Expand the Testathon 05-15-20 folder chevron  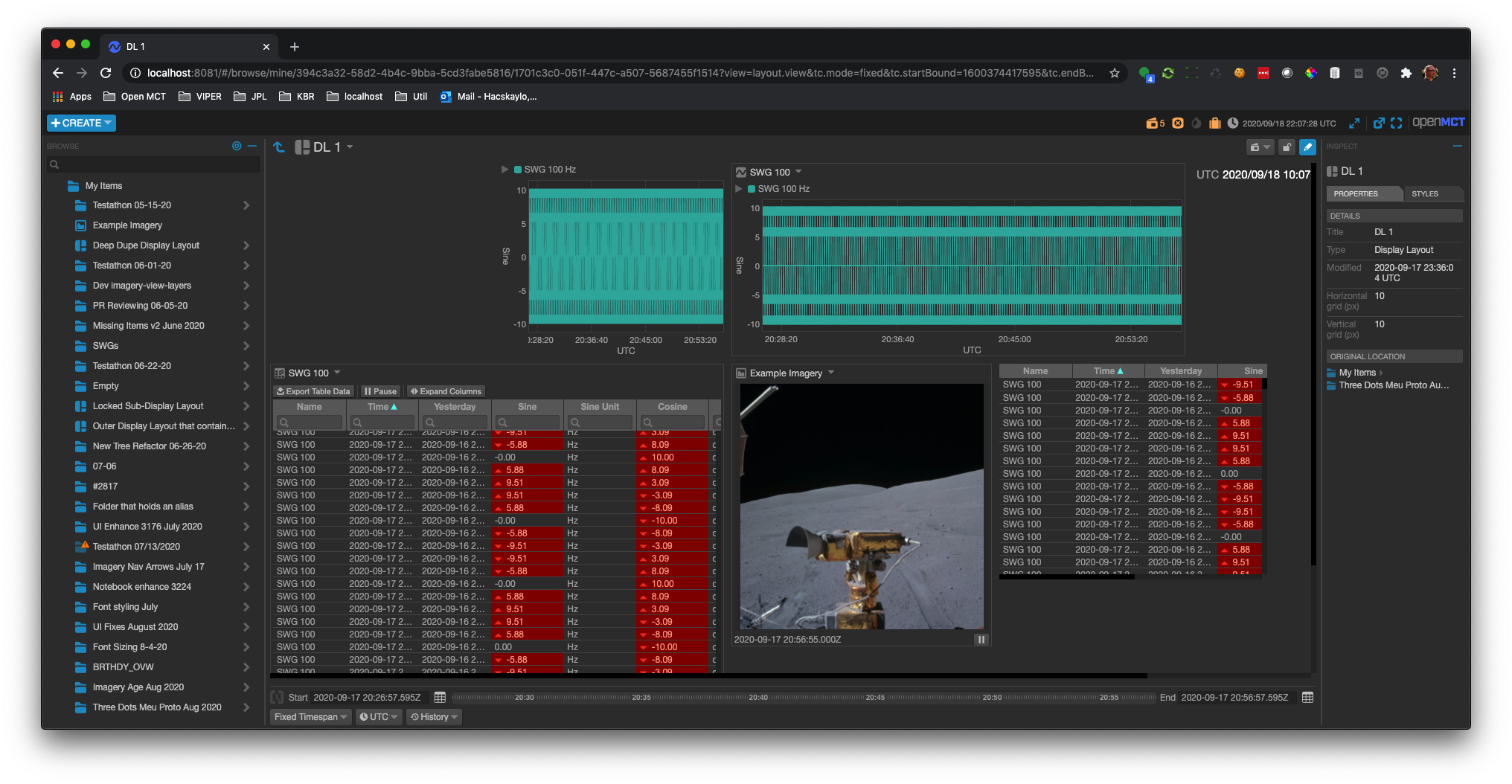point(246,205)
